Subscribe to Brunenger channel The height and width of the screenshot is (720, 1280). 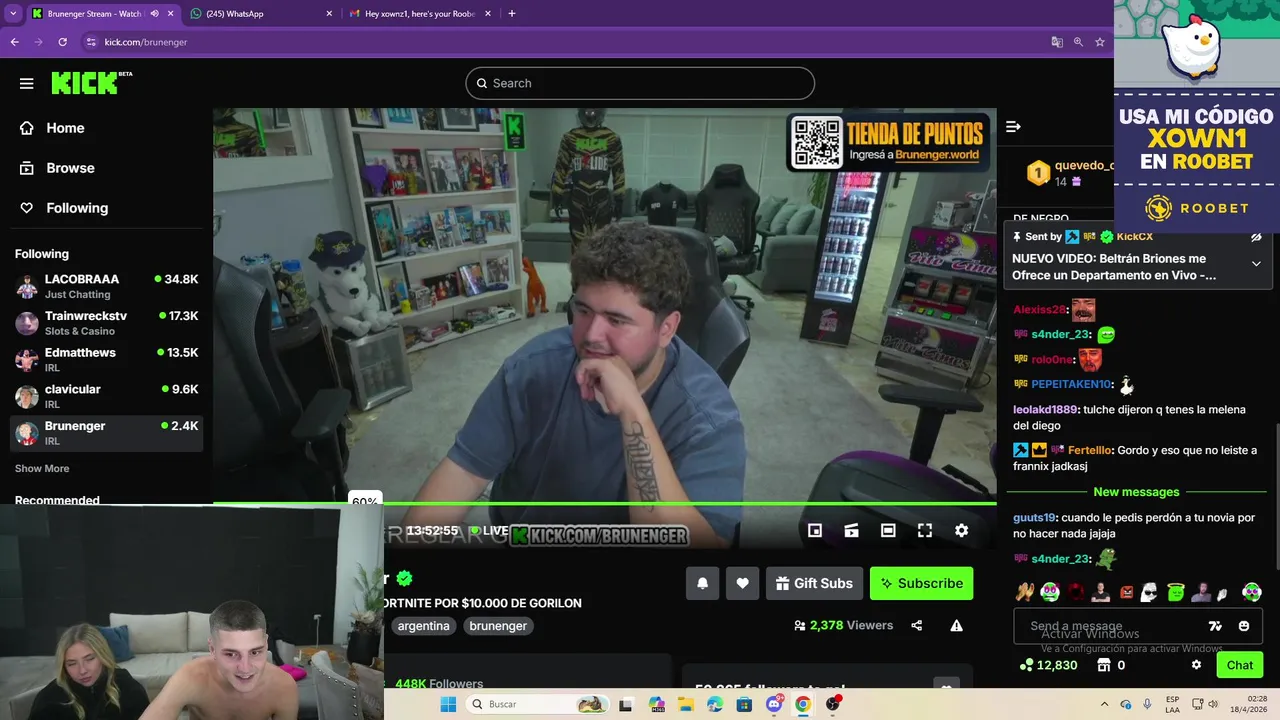click(x=921, y=583)
